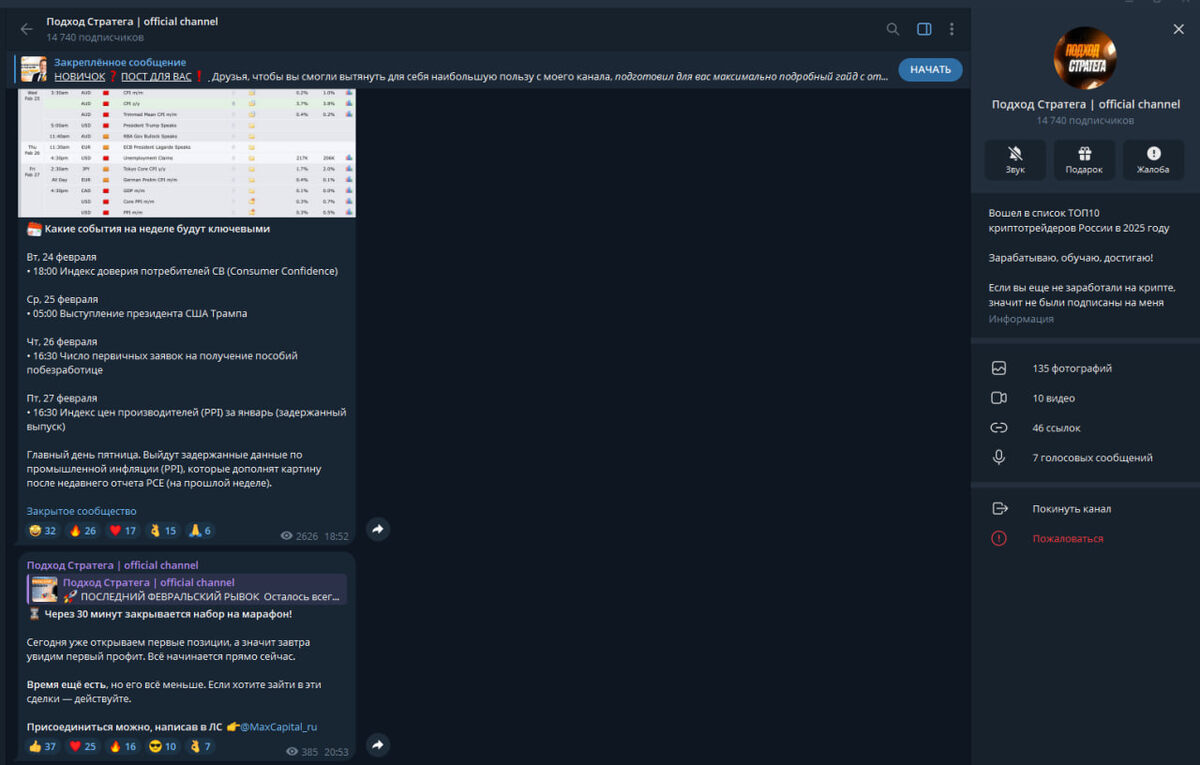Click the link chain icon
This screenshot has width=1200, height=765.
998,428
